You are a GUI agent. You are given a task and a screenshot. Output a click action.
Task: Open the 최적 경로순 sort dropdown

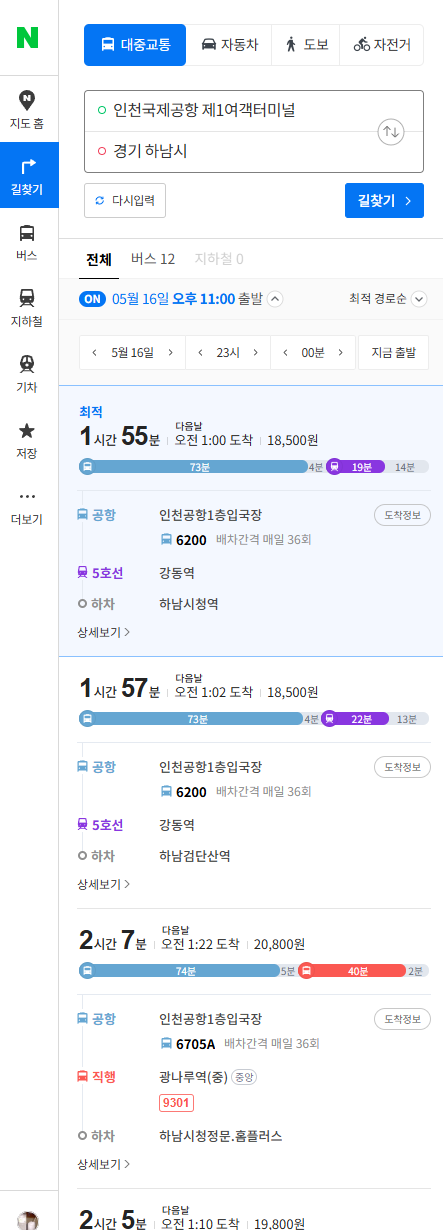[x=388, y=298]
